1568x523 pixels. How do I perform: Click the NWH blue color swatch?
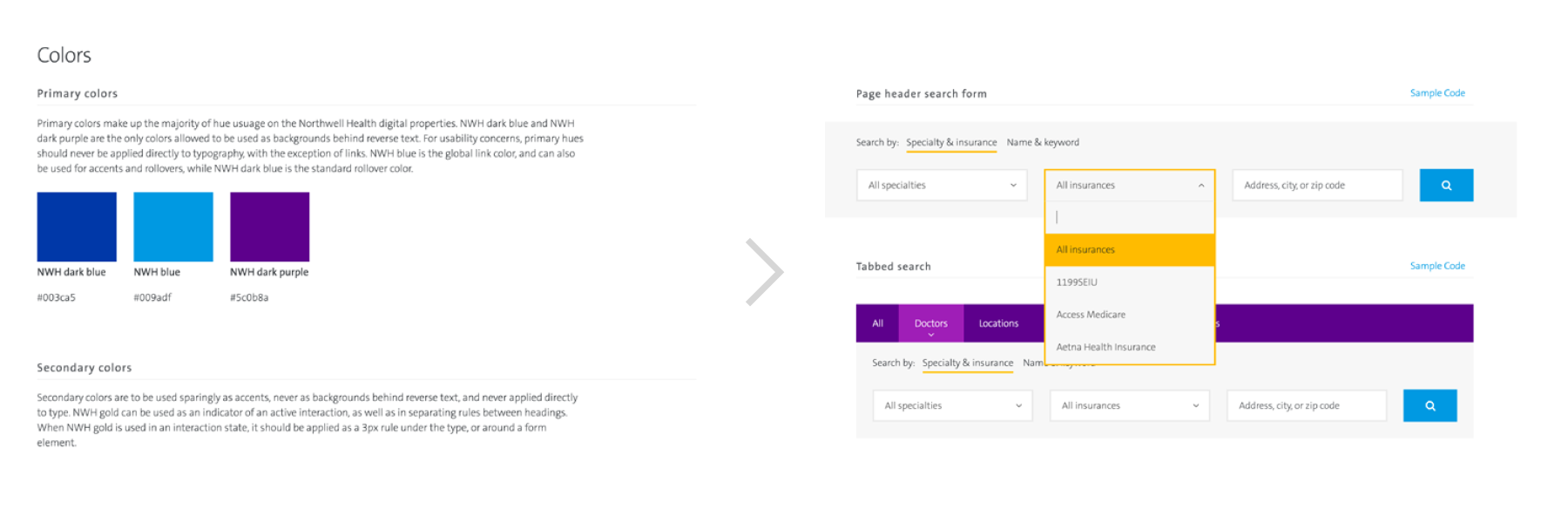(x=173, y=227)
